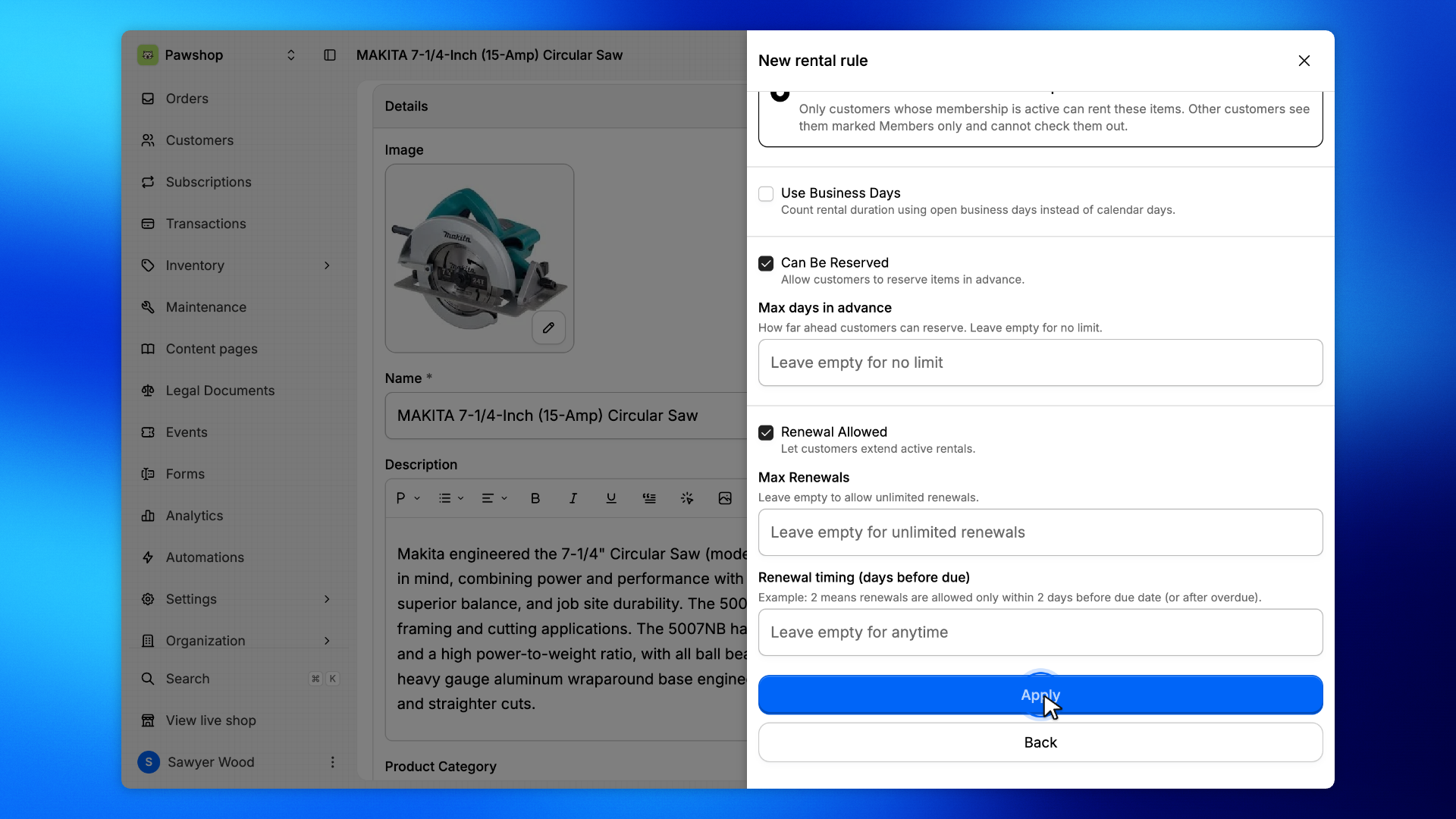Click the Apply button
This screenshot has height=819, width=1456.
(1040, 695)
